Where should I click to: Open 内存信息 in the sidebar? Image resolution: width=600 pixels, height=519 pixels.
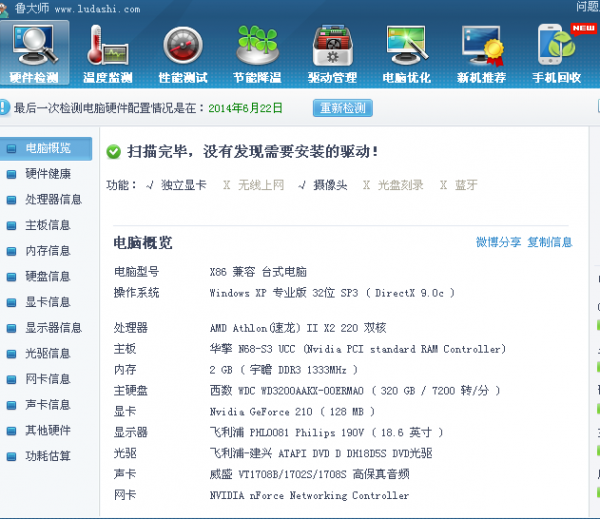click(46, 251)
